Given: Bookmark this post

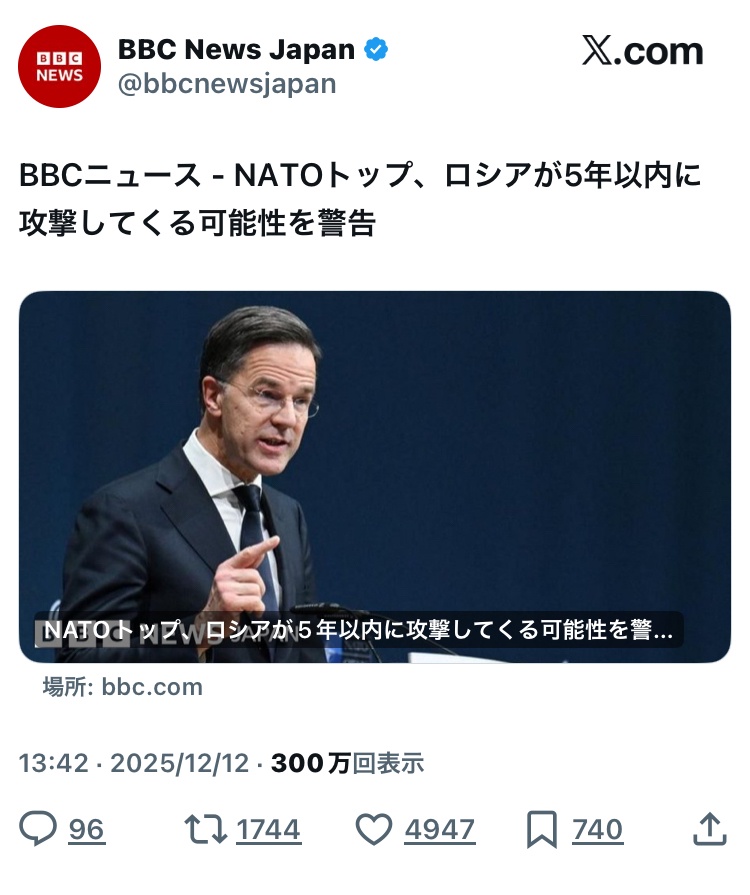Looking at the screenshot, I should (541, 829).
